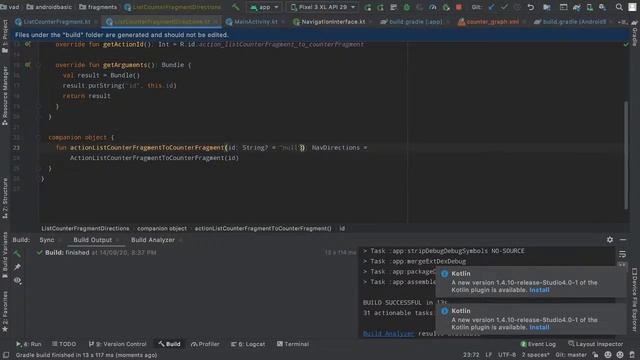Screen dimensions: 640x360
Task: Open the Build Analyzer tab
Action: pos(153,240)
